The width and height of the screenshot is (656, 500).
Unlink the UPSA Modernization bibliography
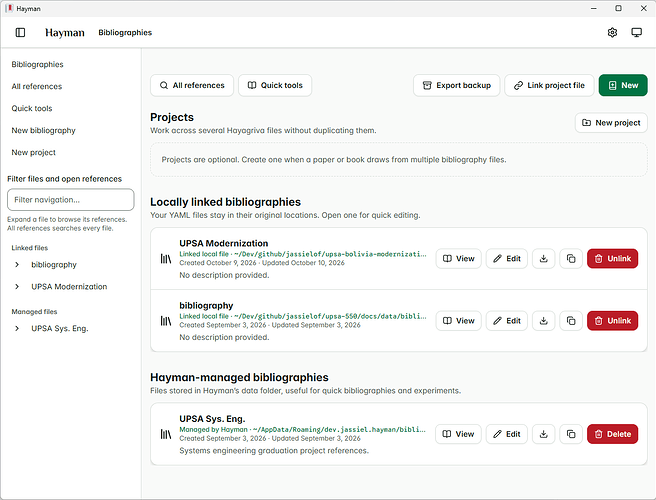(612, 259)
